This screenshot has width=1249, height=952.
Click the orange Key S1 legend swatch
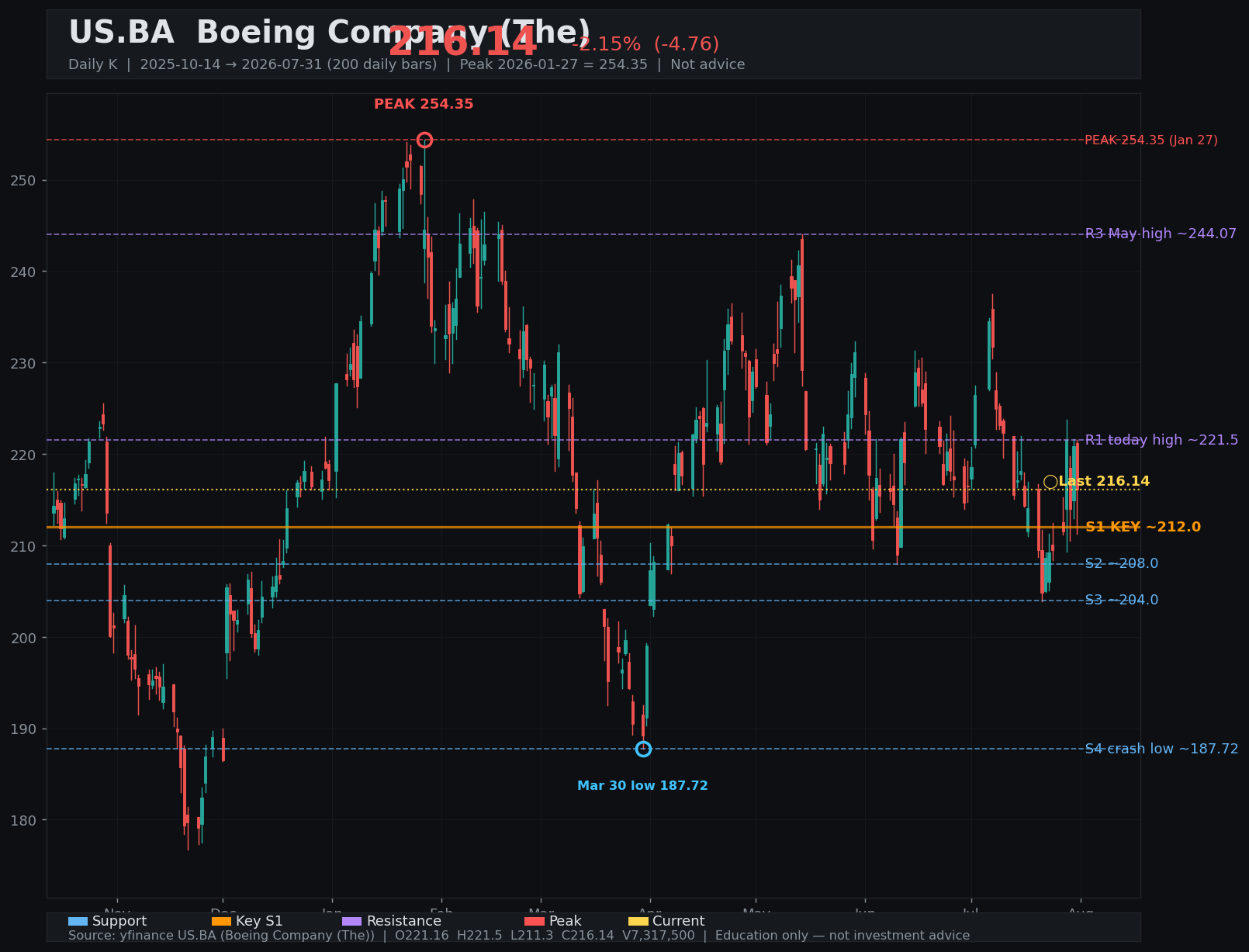pos(221,921)
